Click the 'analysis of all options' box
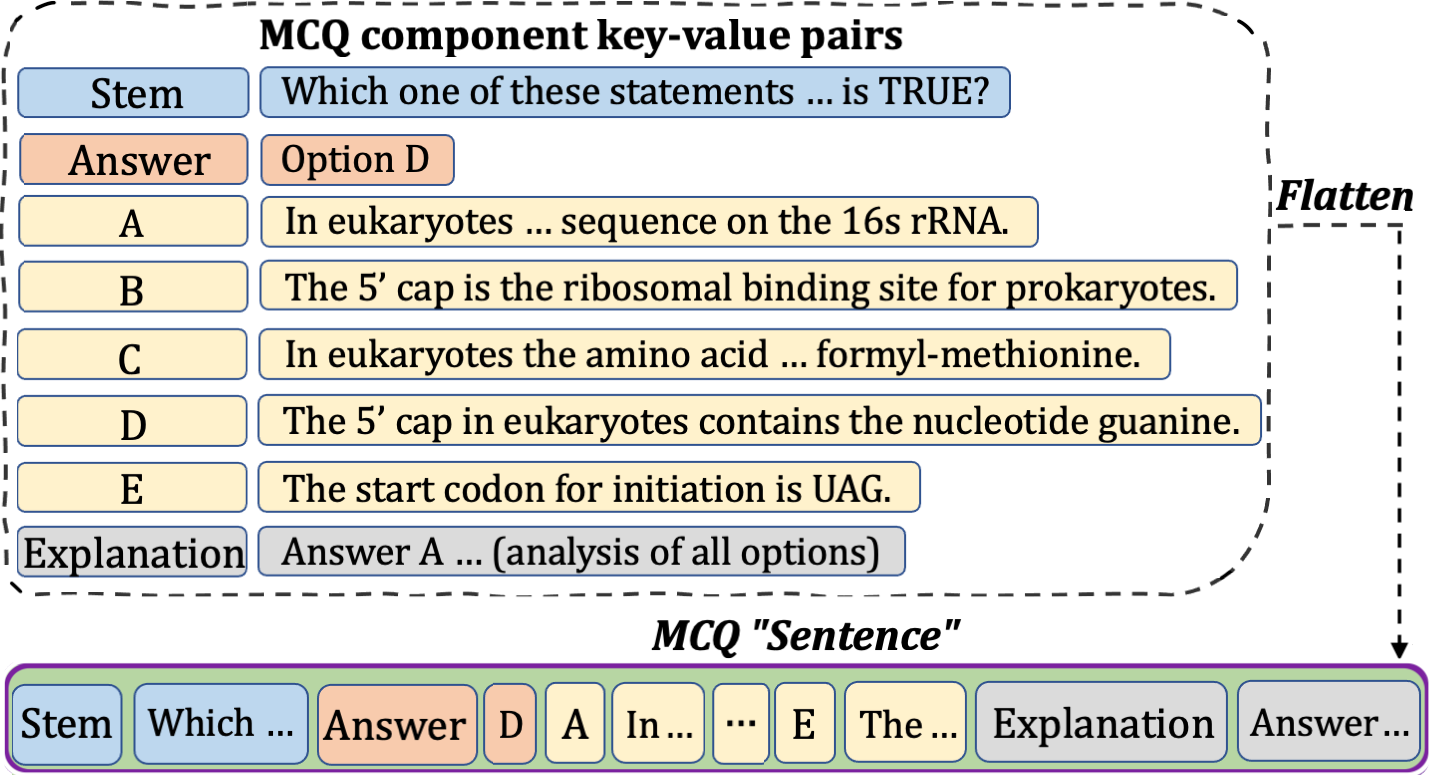Viewport: 1429px width, 775px height. point(581,551)
